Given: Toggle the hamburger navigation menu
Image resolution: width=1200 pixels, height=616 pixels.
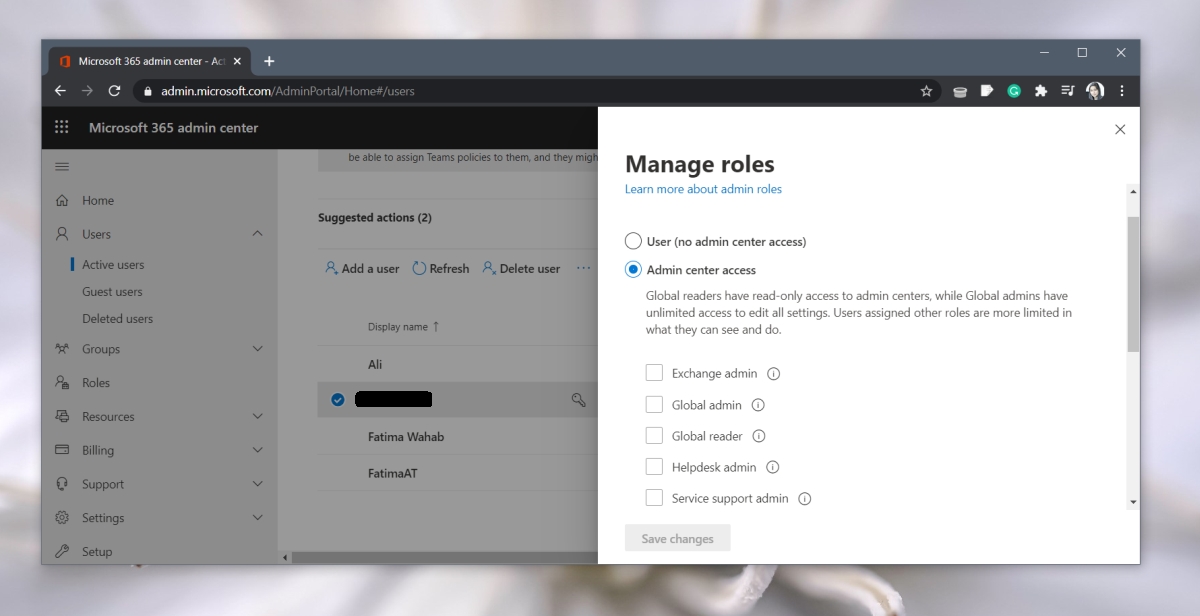Looking at the screenshot, I should 62,166.
